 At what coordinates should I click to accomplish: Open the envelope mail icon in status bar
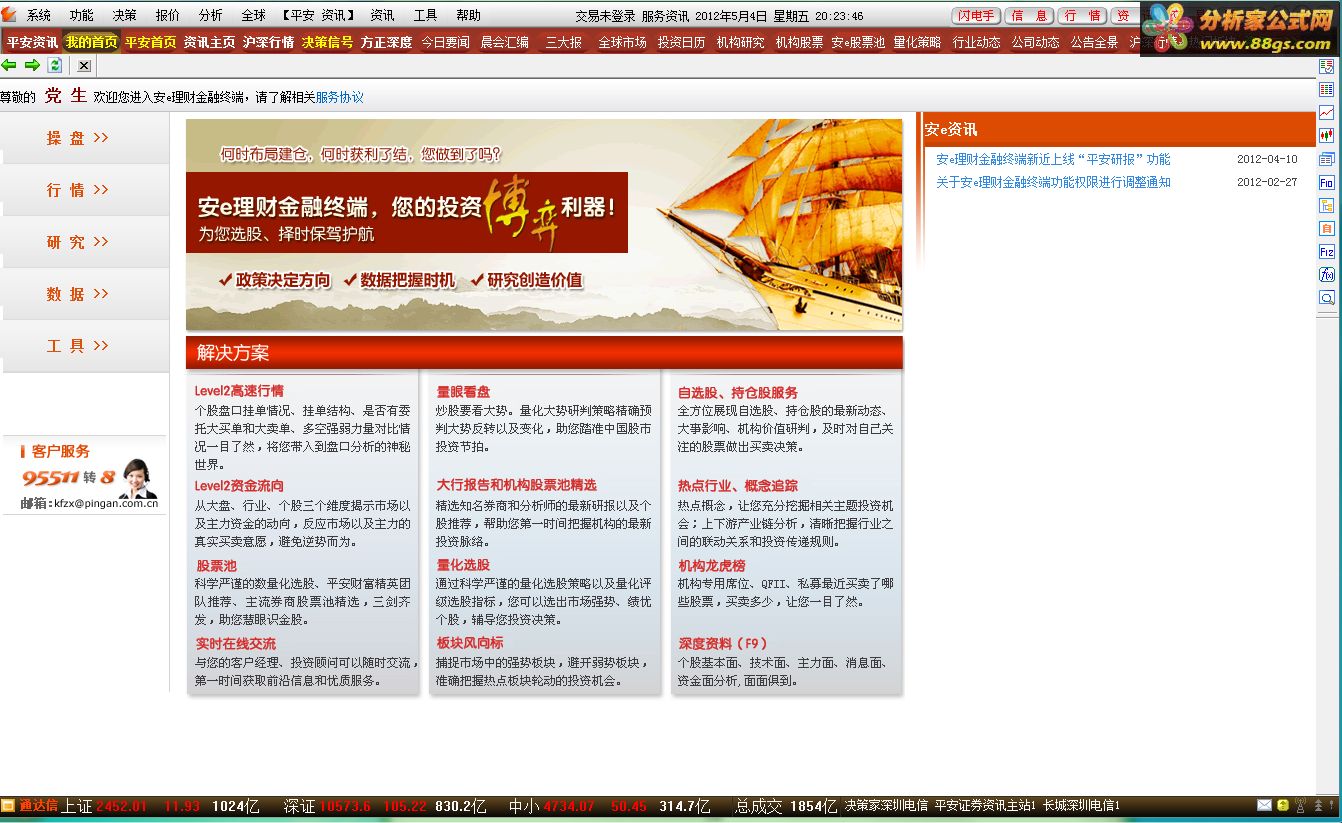coord(1265,805)
